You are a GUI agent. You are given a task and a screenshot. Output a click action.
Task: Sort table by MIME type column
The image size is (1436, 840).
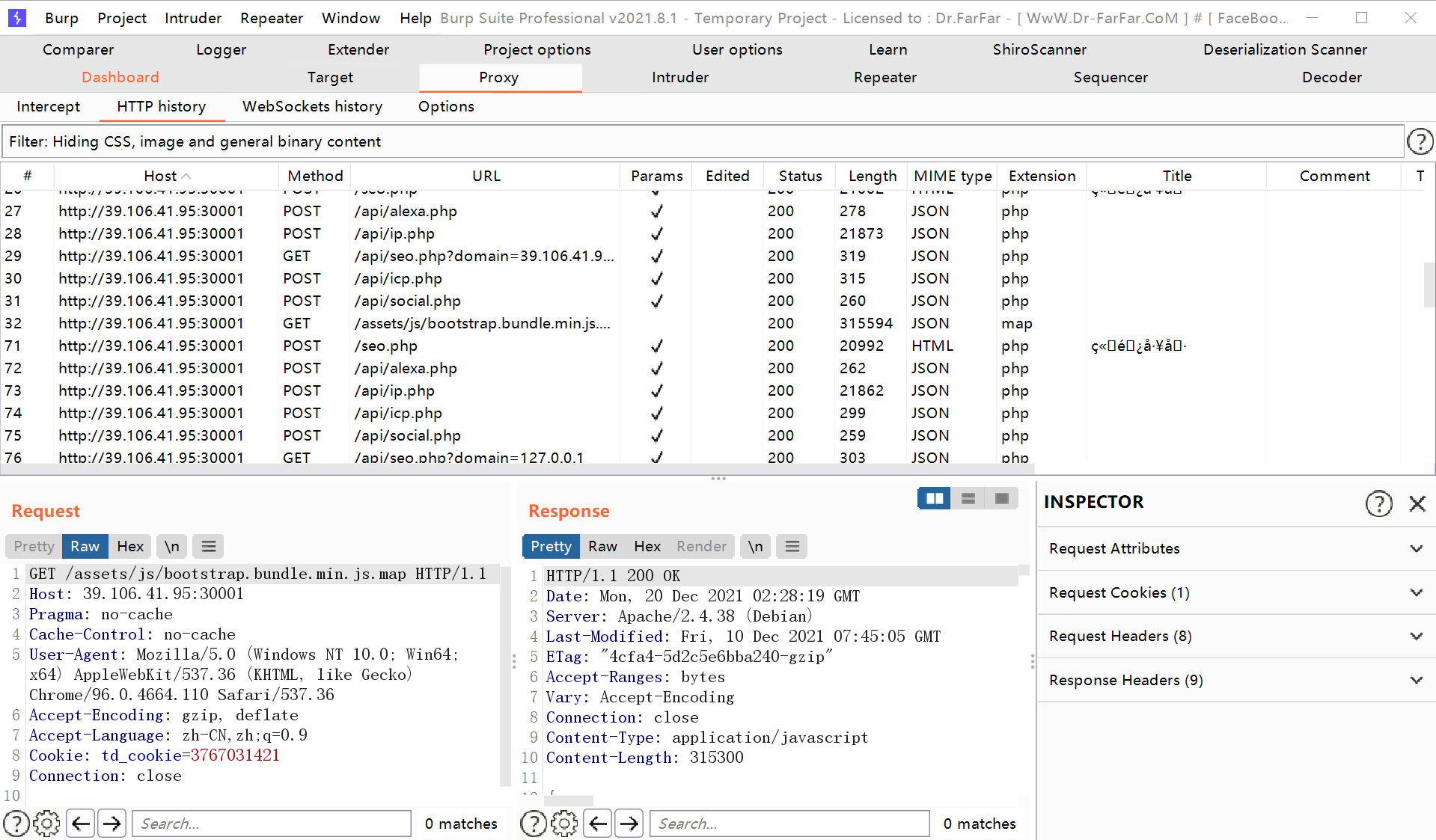coord(953,176)
